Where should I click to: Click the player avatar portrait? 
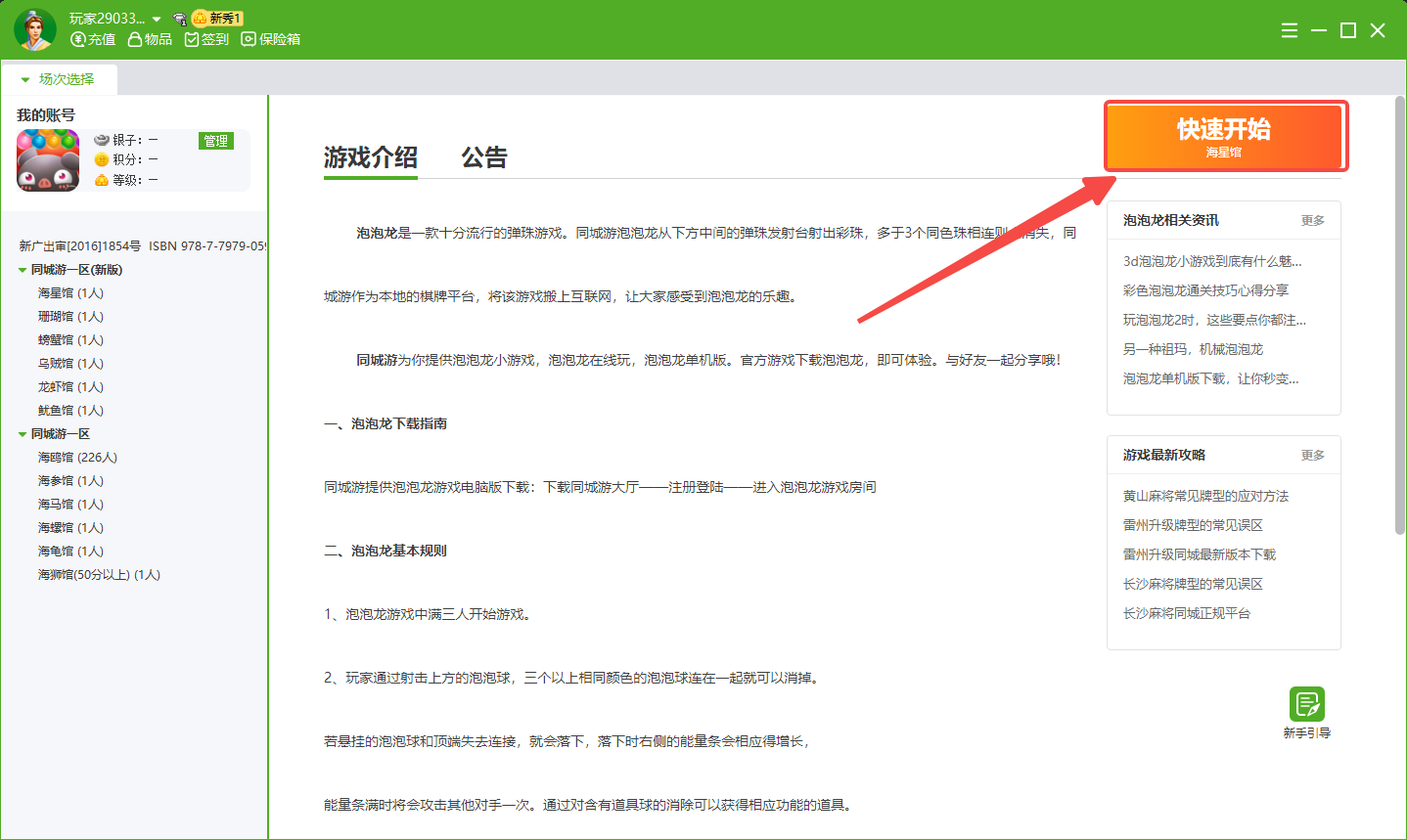coord(35,29)
